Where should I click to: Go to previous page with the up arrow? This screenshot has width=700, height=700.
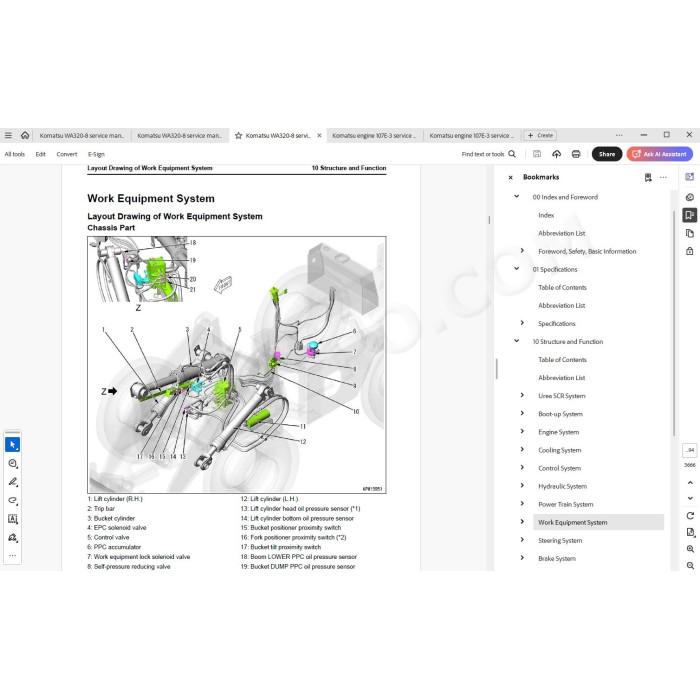click(x=690, y=483)
